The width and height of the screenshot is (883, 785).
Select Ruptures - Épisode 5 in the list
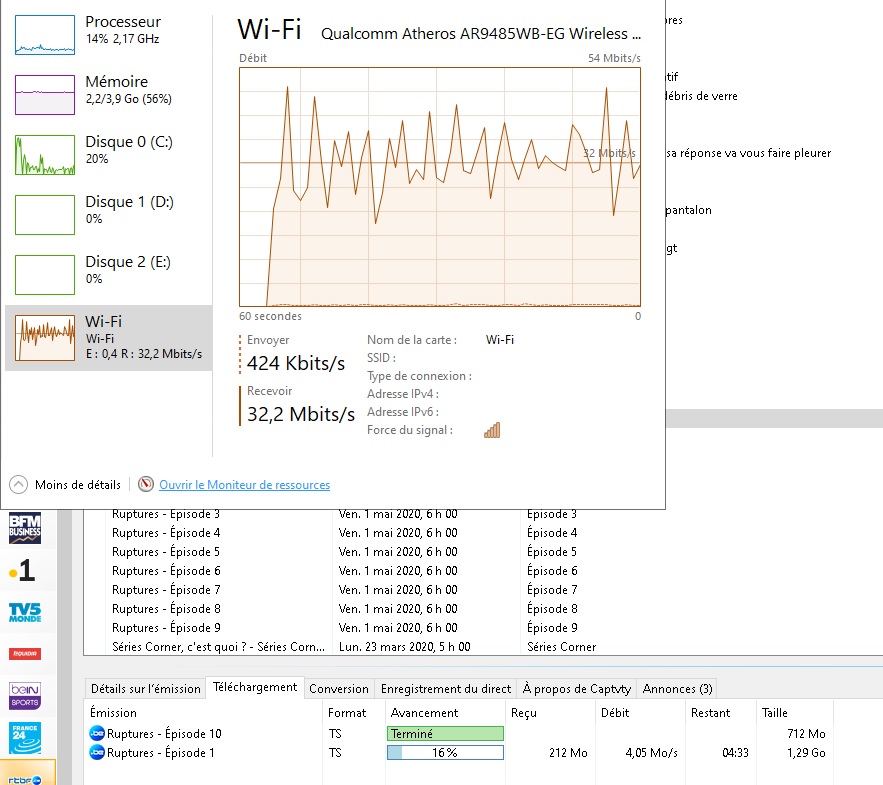pyautogui.click(x=166, y=552)
